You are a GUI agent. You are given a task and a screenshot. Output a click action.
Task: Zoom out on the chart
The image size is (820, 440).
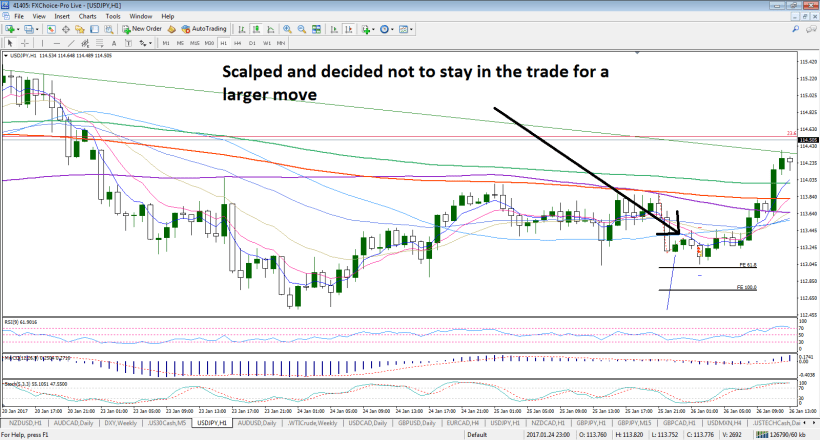pyautogui.click(x=302, y=29)
